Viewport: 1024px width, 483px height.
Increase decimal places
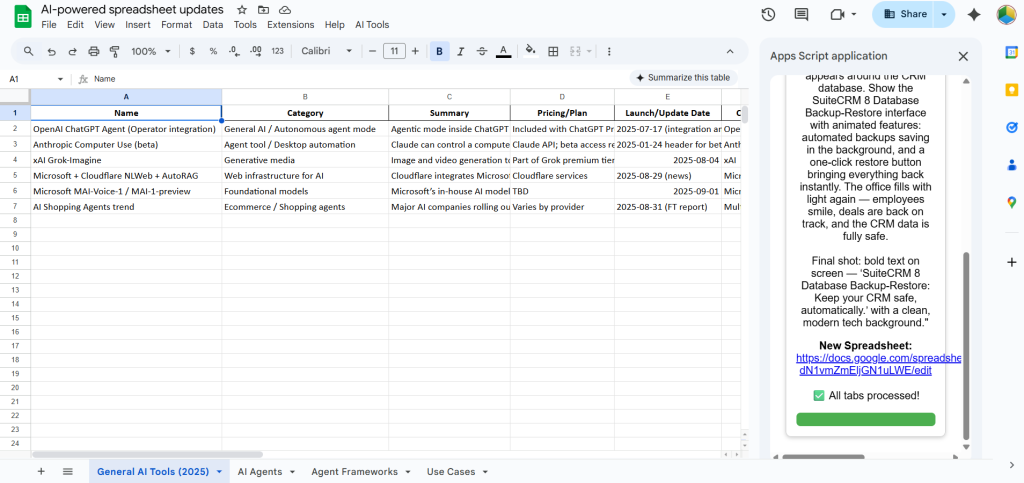[256, 51]
